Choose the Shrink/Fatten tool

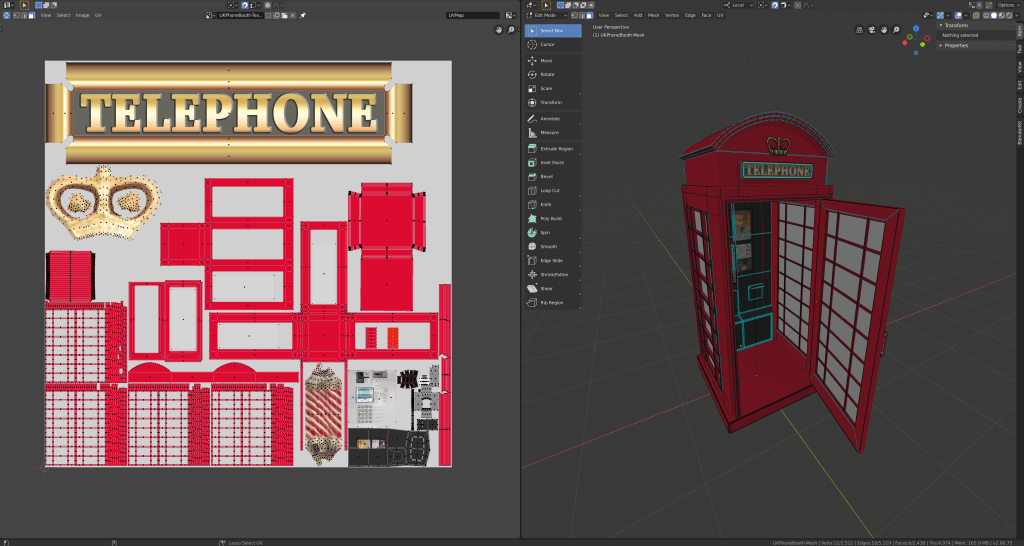[552, 274]
